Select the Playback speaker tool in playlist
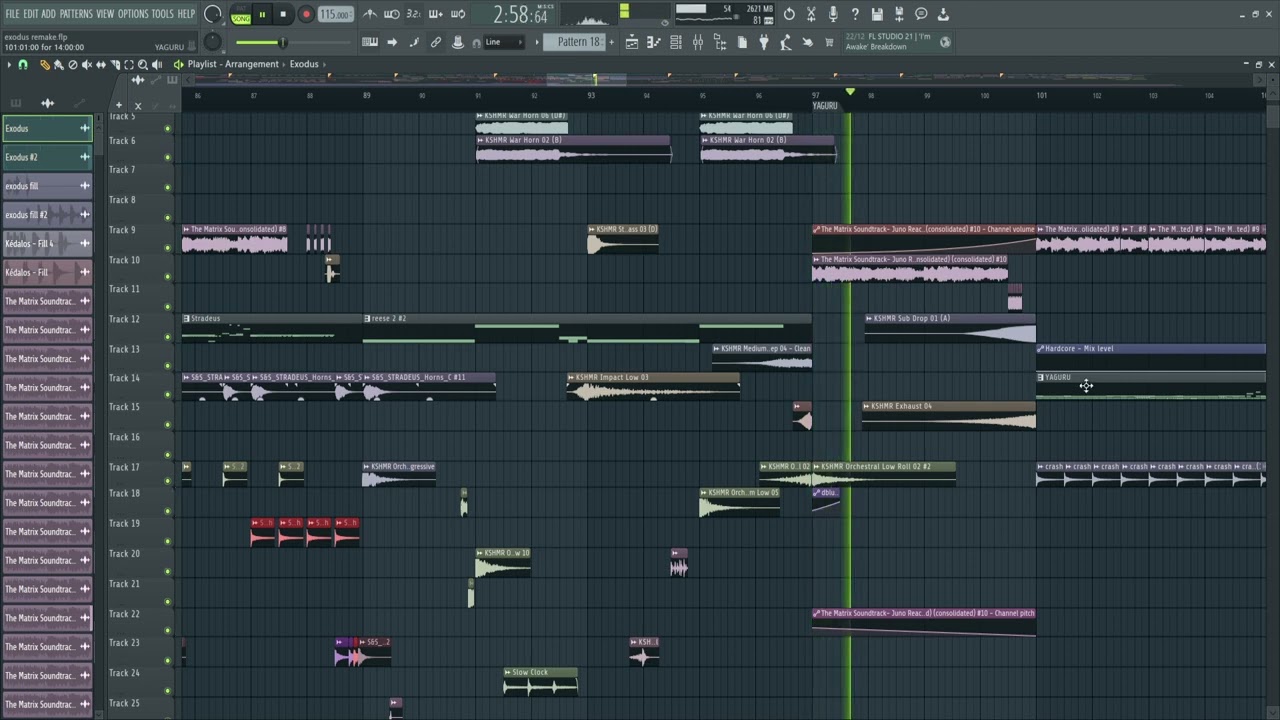The image size is (1280, 720). [x=156, y=64]
